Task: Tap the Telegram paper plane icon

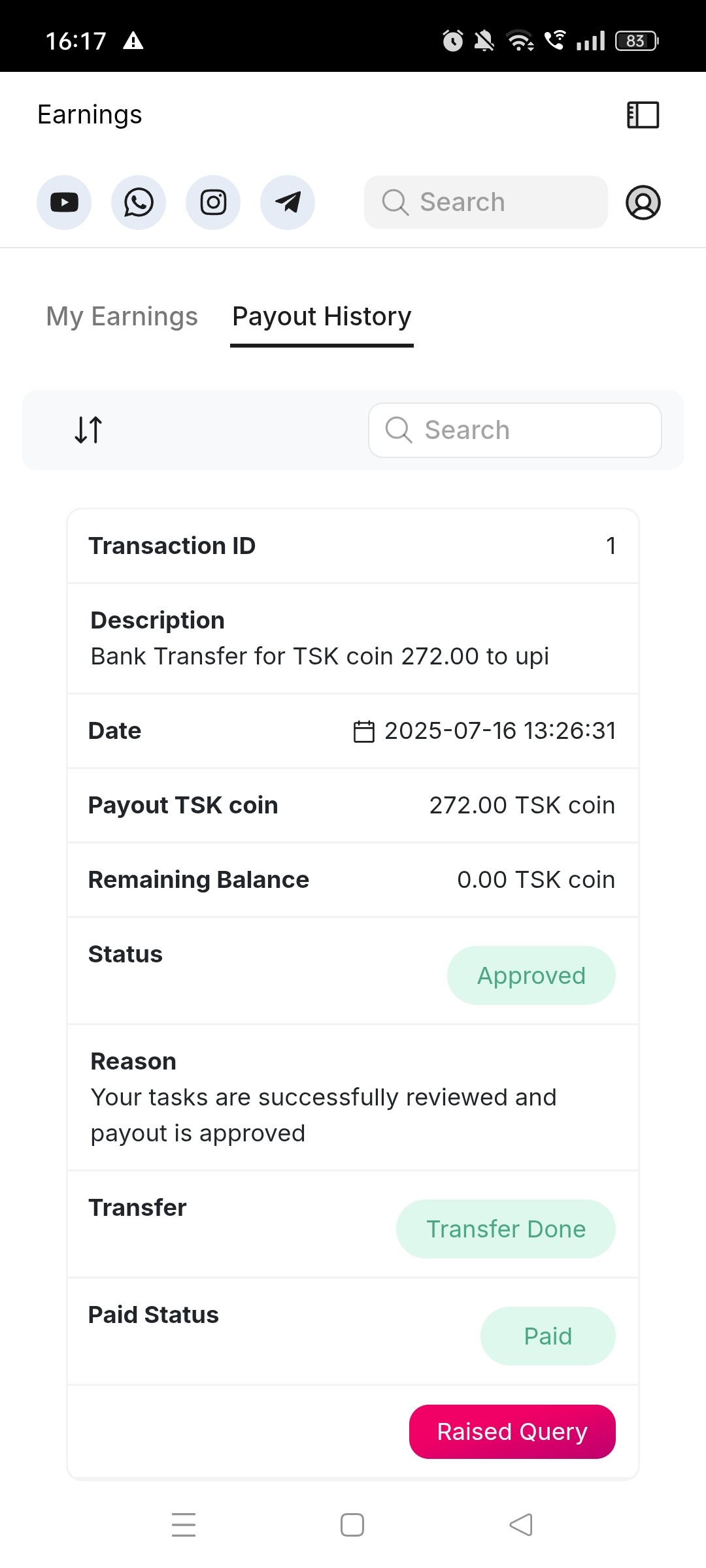Action: click(x=288, y=203)
